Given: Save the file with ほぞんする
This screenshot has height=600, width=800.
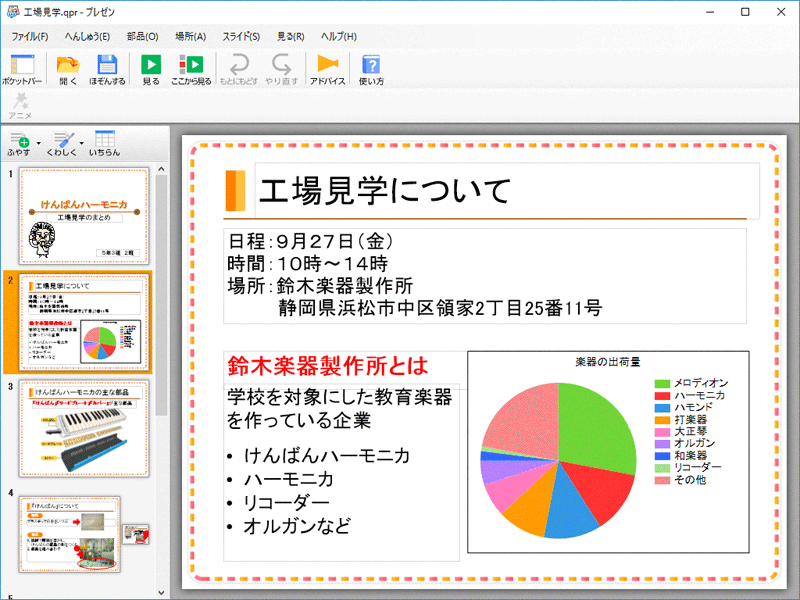Looking at the screenshot, I should pyautogui.click(x=107, y=69).
